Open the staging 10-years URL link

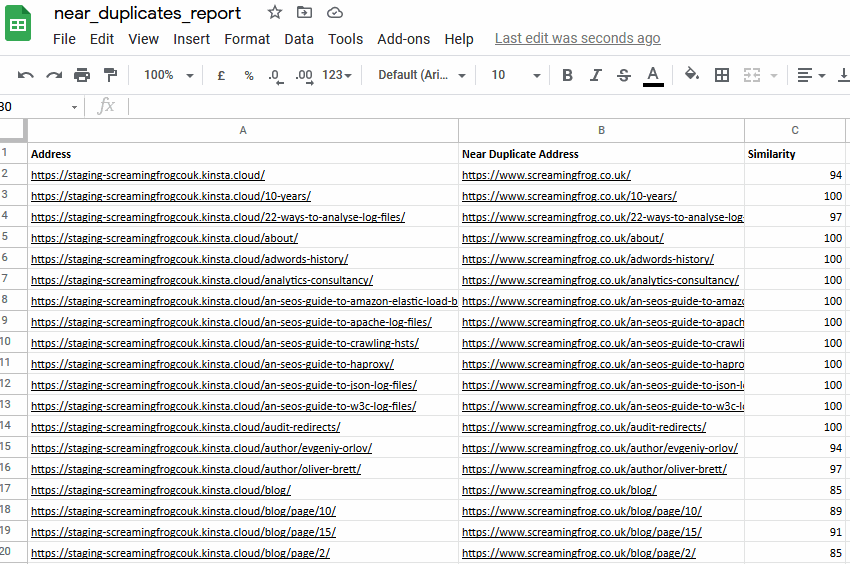pos(171,196)
